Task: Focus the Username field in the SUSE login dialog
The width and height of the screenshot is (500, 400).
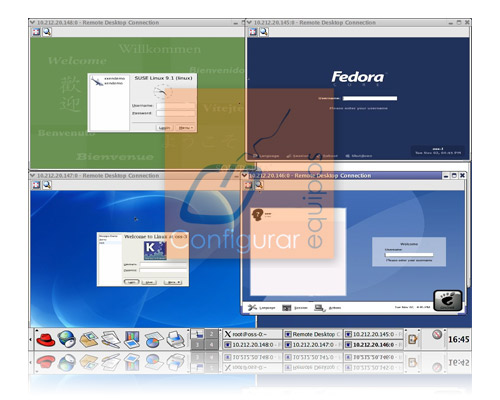Action: tap(176, 106)
